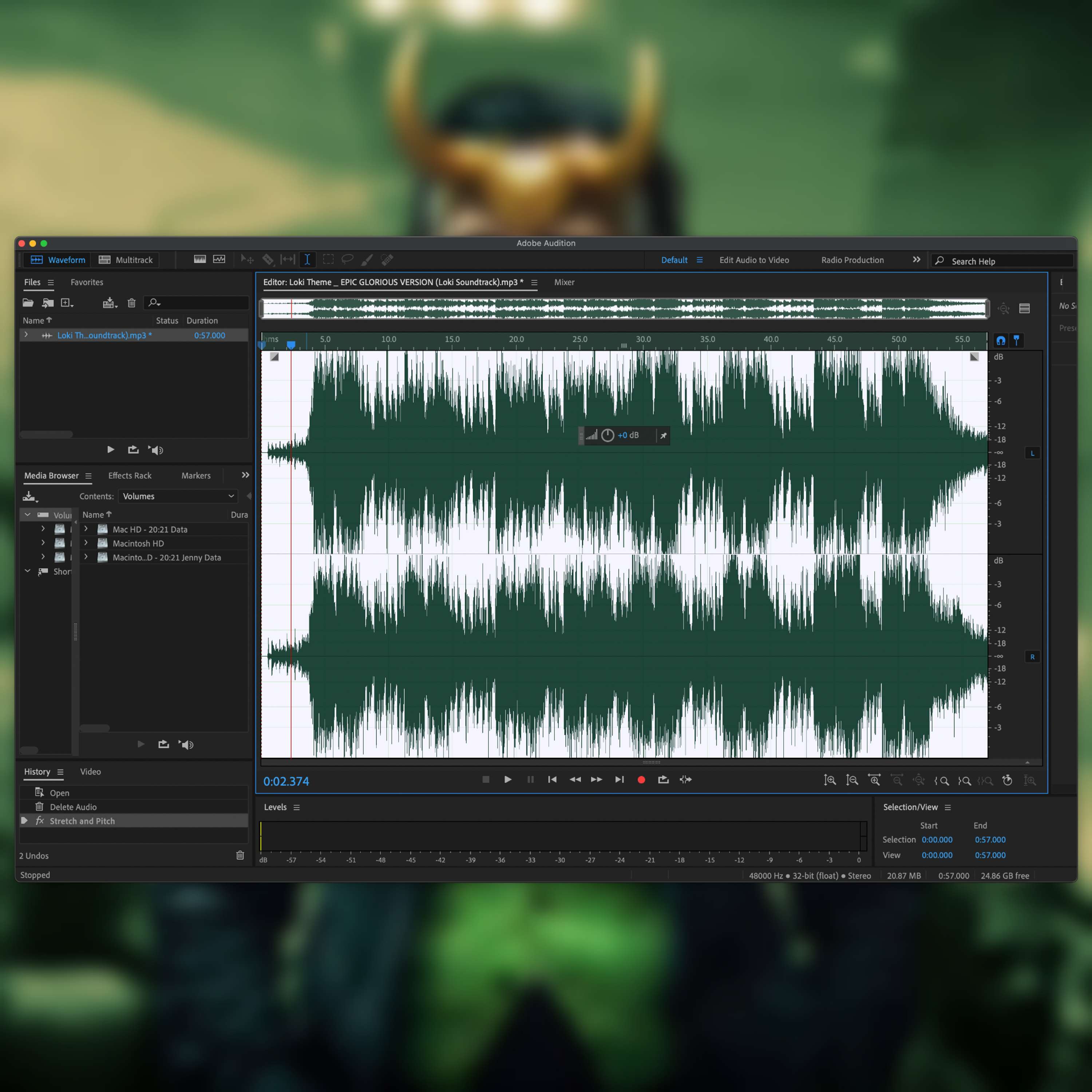
Task: Toggle auto-play in Files panel
Action: [x=156, y=450]
